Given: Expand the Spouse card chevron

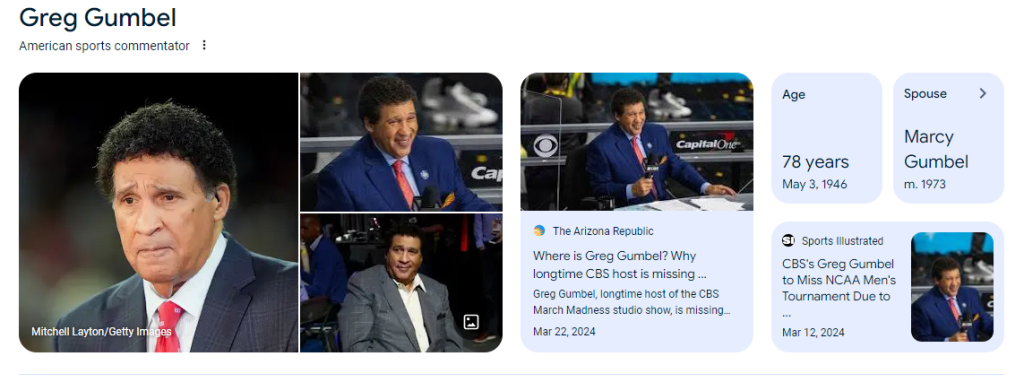Looking at the screenshot, I should [x=982, y=94].
